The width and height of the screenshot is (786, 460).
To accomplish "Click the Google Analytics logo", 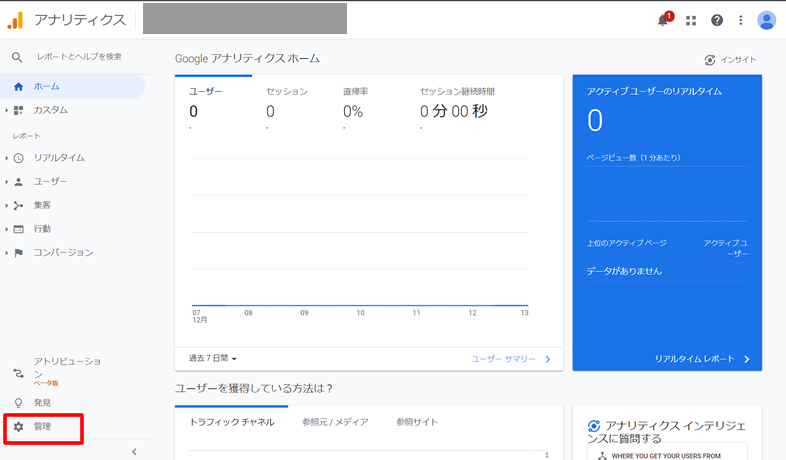I will pyautogui.click(x=16, y=20).
